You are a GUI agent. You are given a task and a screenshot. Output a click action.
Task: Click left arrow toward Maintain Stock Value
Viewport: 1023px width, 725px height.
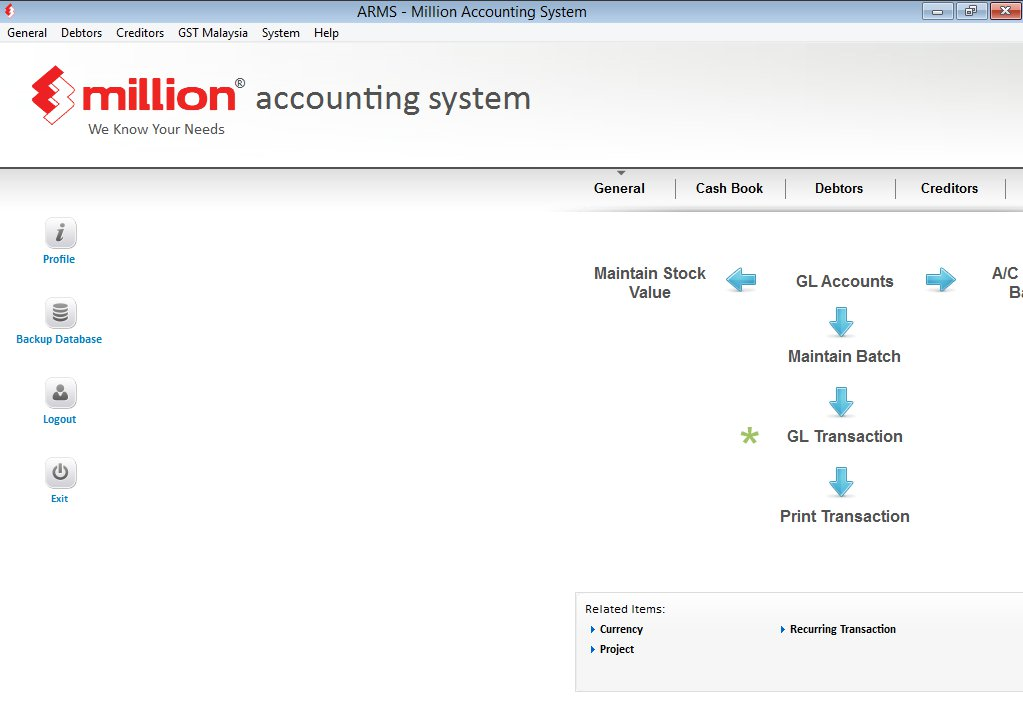(741, 281)
